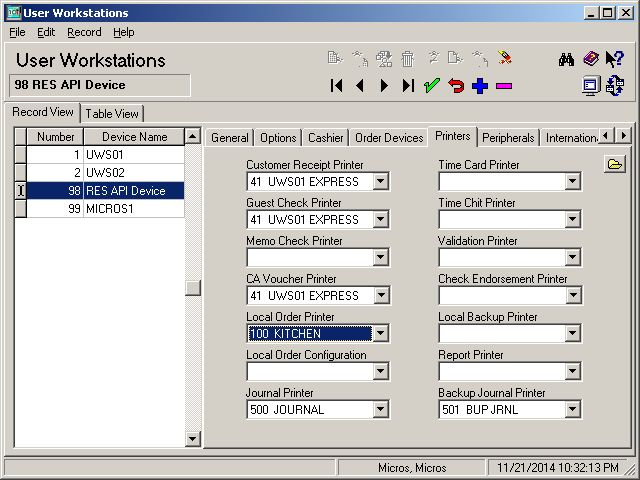
Task: Expand the Backup Journal Printer dropdown
Action: [572, 409]
